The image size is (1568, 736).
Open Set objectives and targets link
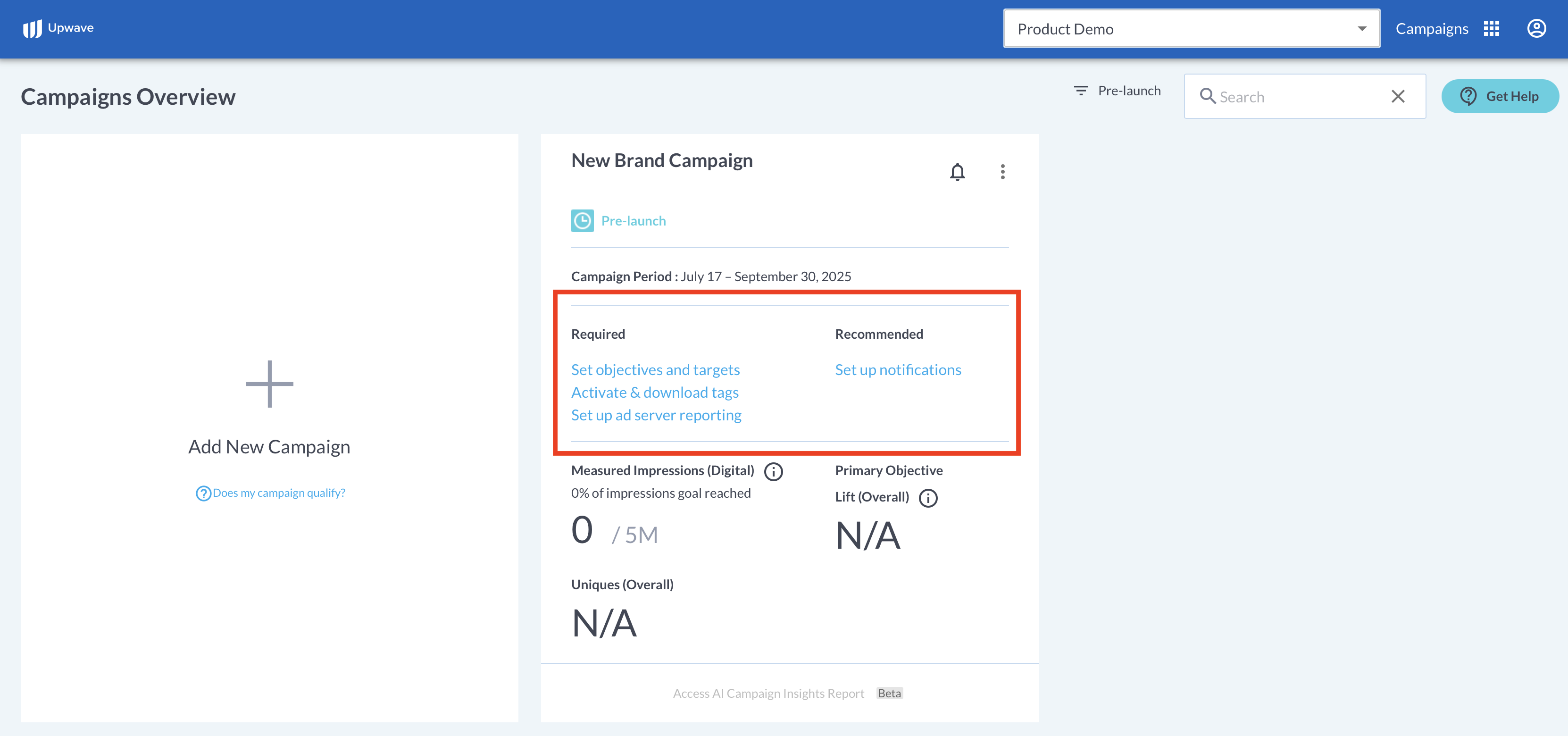click(655, 369)
